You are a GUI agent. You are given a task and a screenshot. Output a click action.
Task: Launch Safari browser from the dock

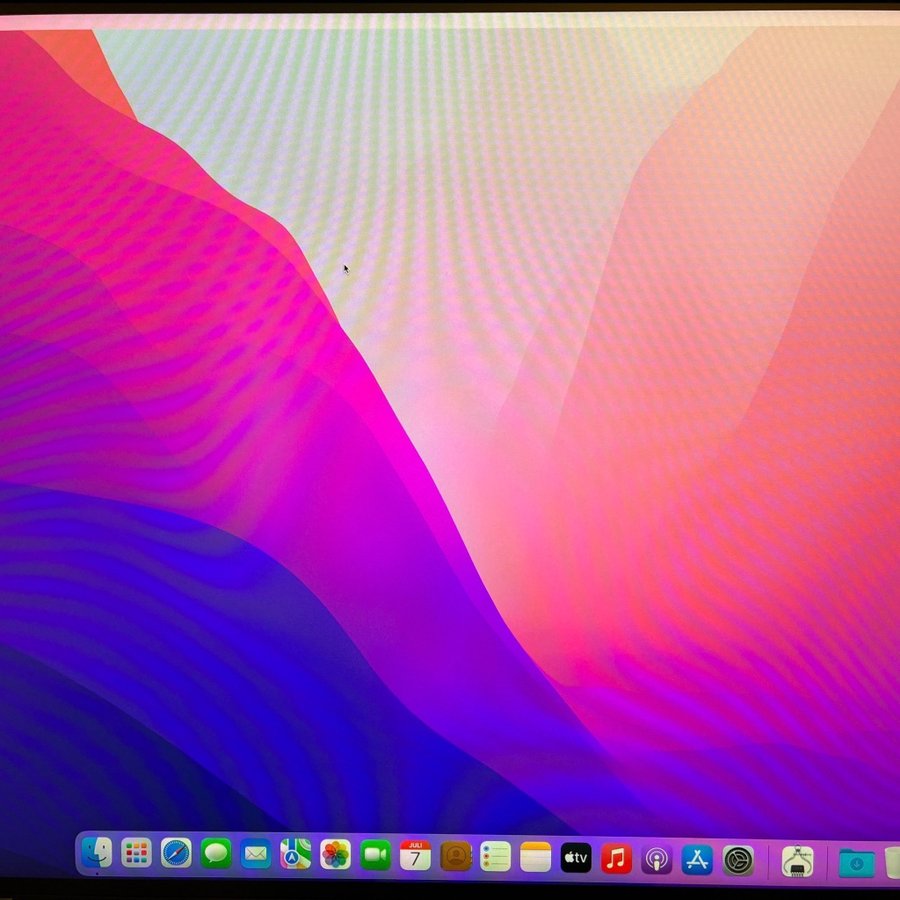tap(176, 853)
